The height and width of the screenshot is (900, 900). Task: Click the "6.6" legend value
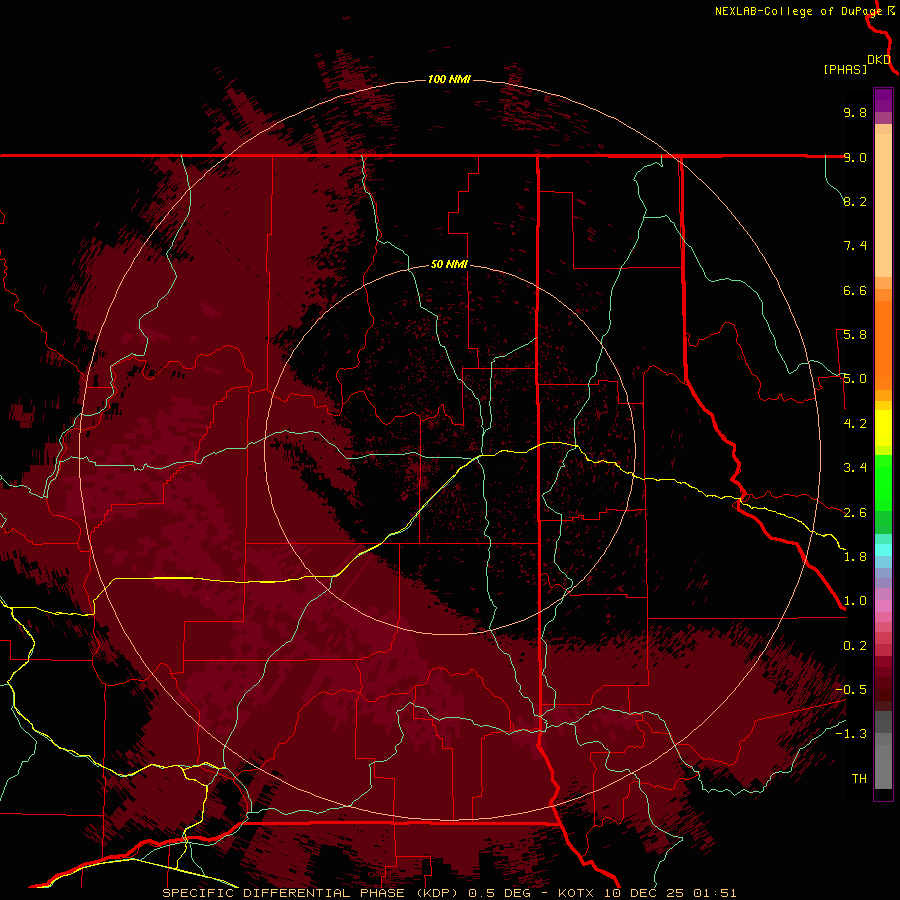click(x=855, y=290)
